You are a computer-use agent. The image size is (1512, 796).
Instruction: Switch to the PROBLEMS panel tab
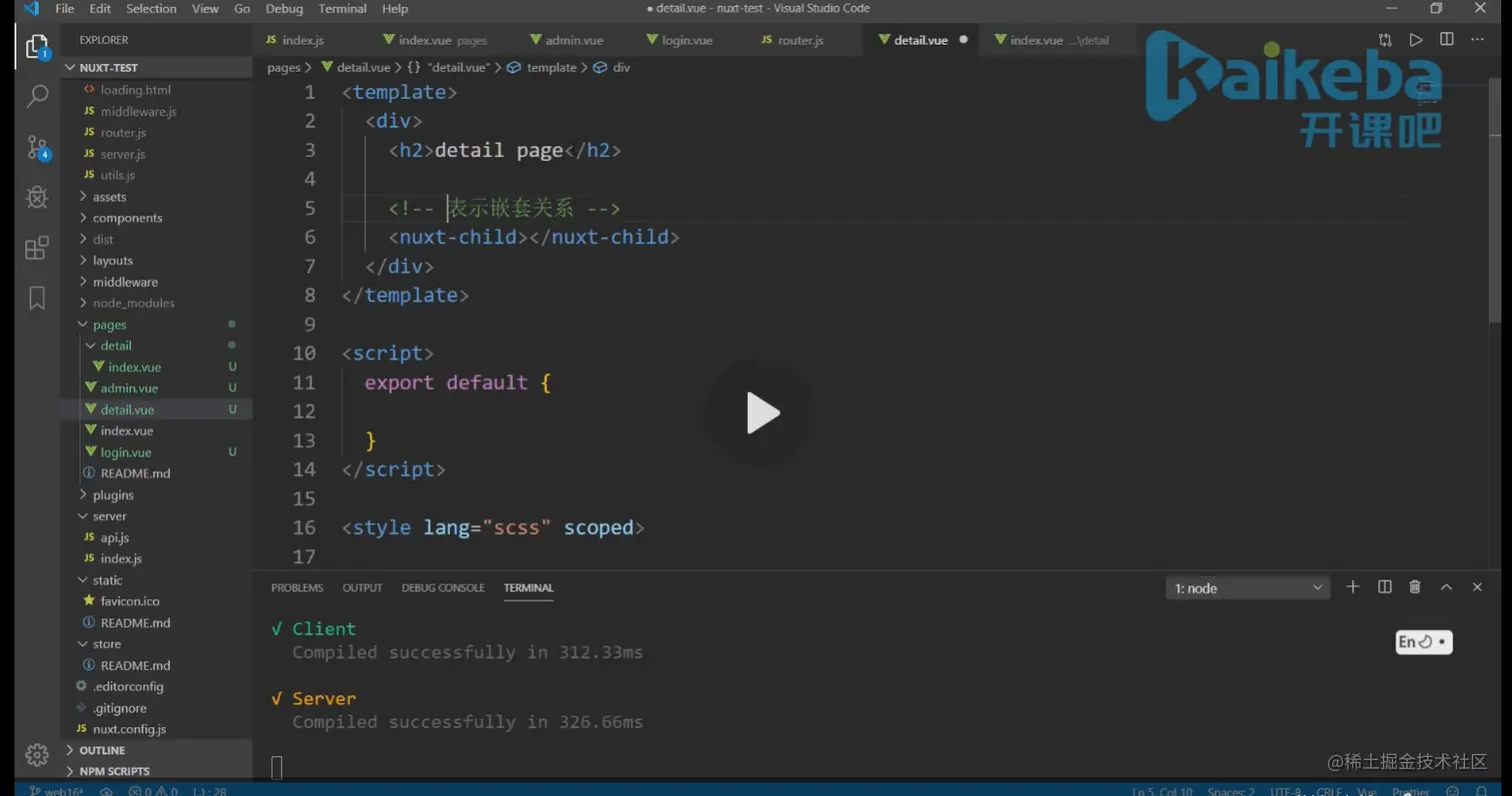(297, 588)
